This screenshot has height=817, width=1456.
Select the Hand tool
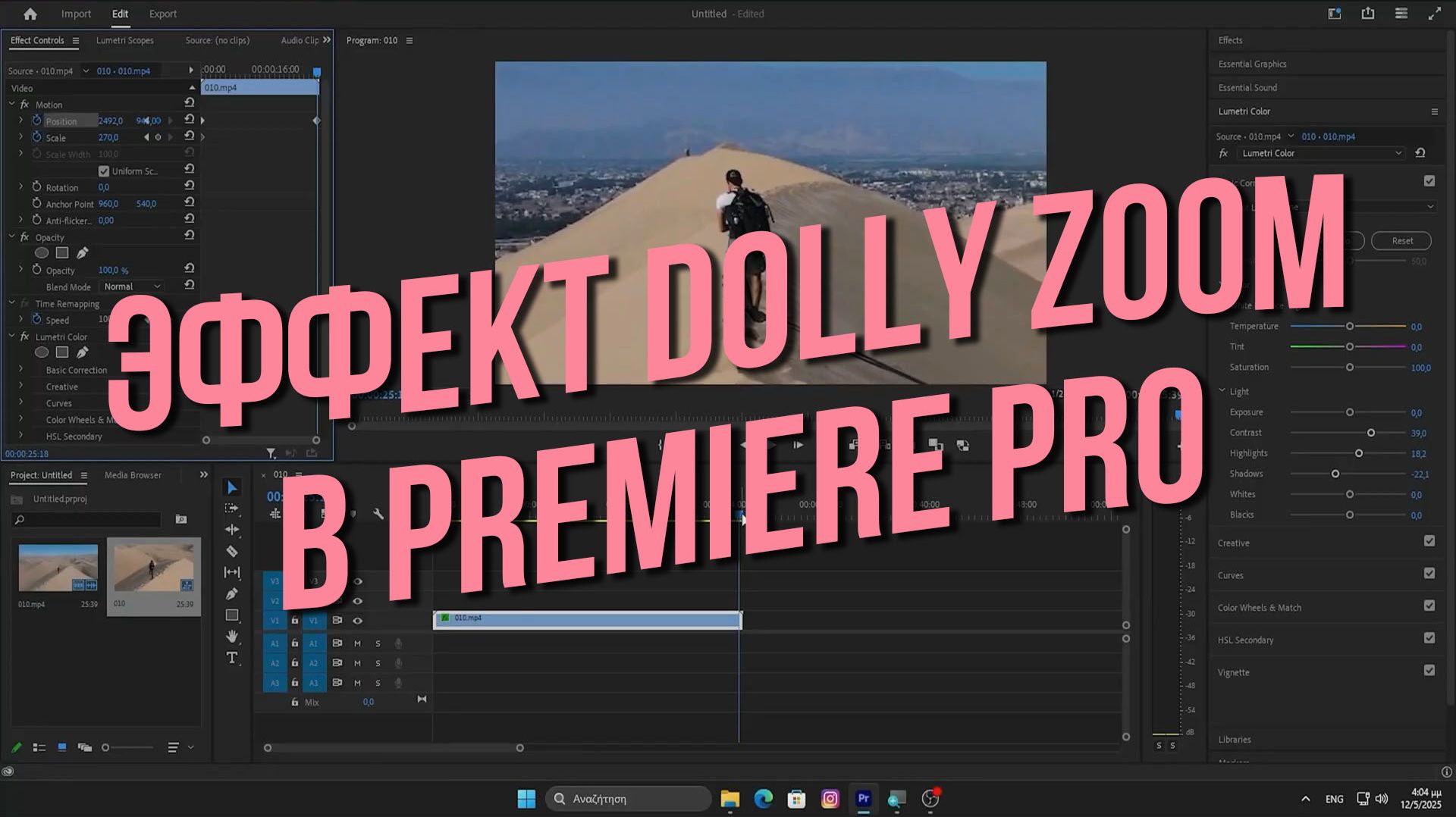coord(233,636)
